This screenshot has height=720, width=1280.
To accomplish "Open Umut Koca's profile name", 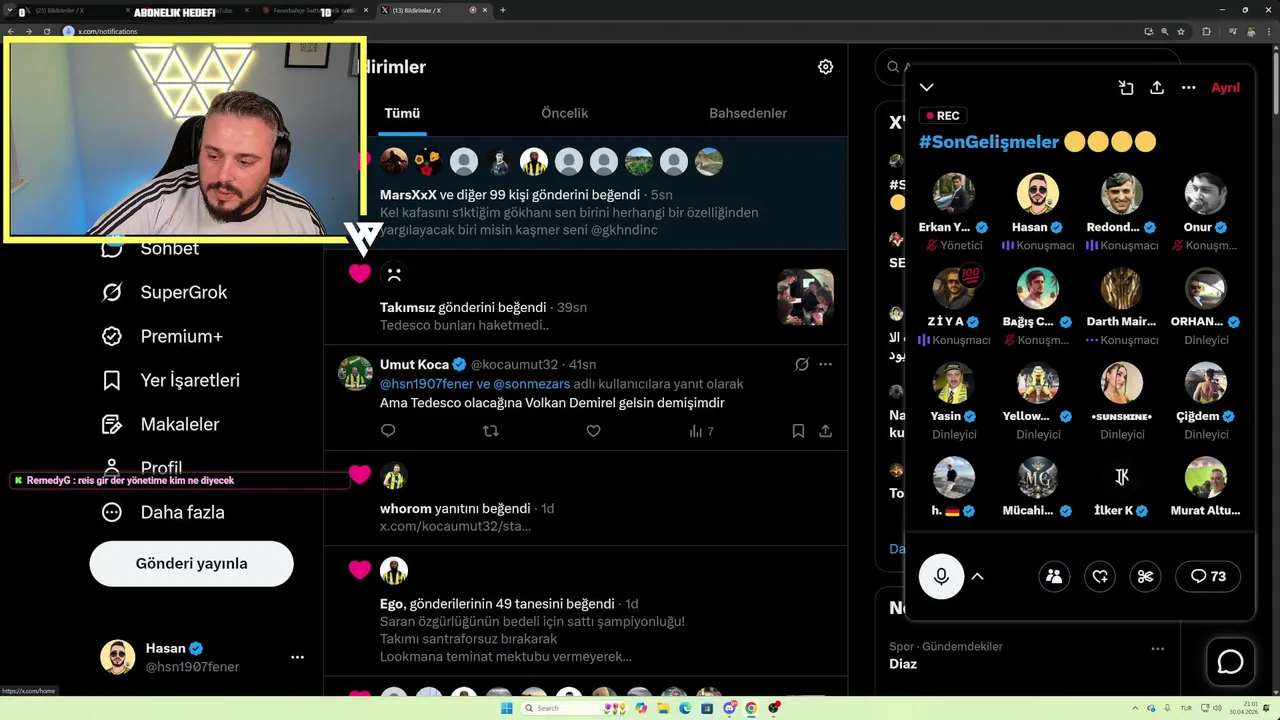I will (x=414, y=364).
